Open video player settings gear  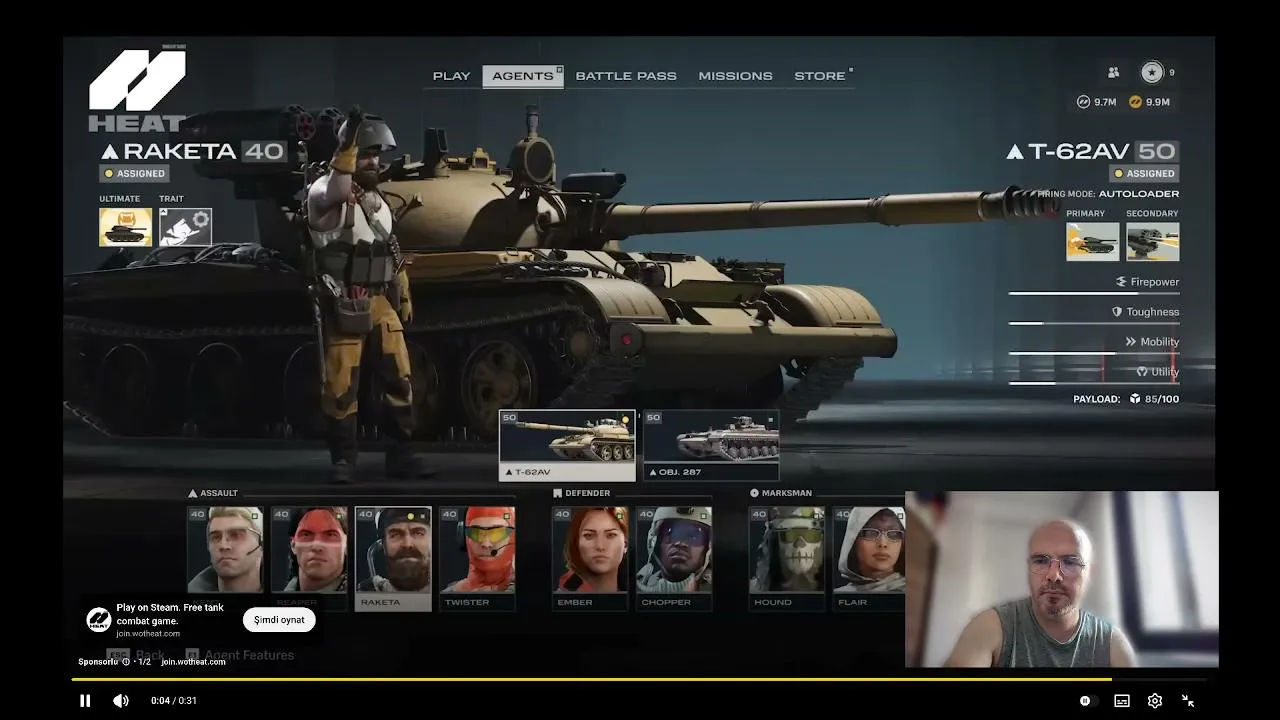tap(1155, 701)
